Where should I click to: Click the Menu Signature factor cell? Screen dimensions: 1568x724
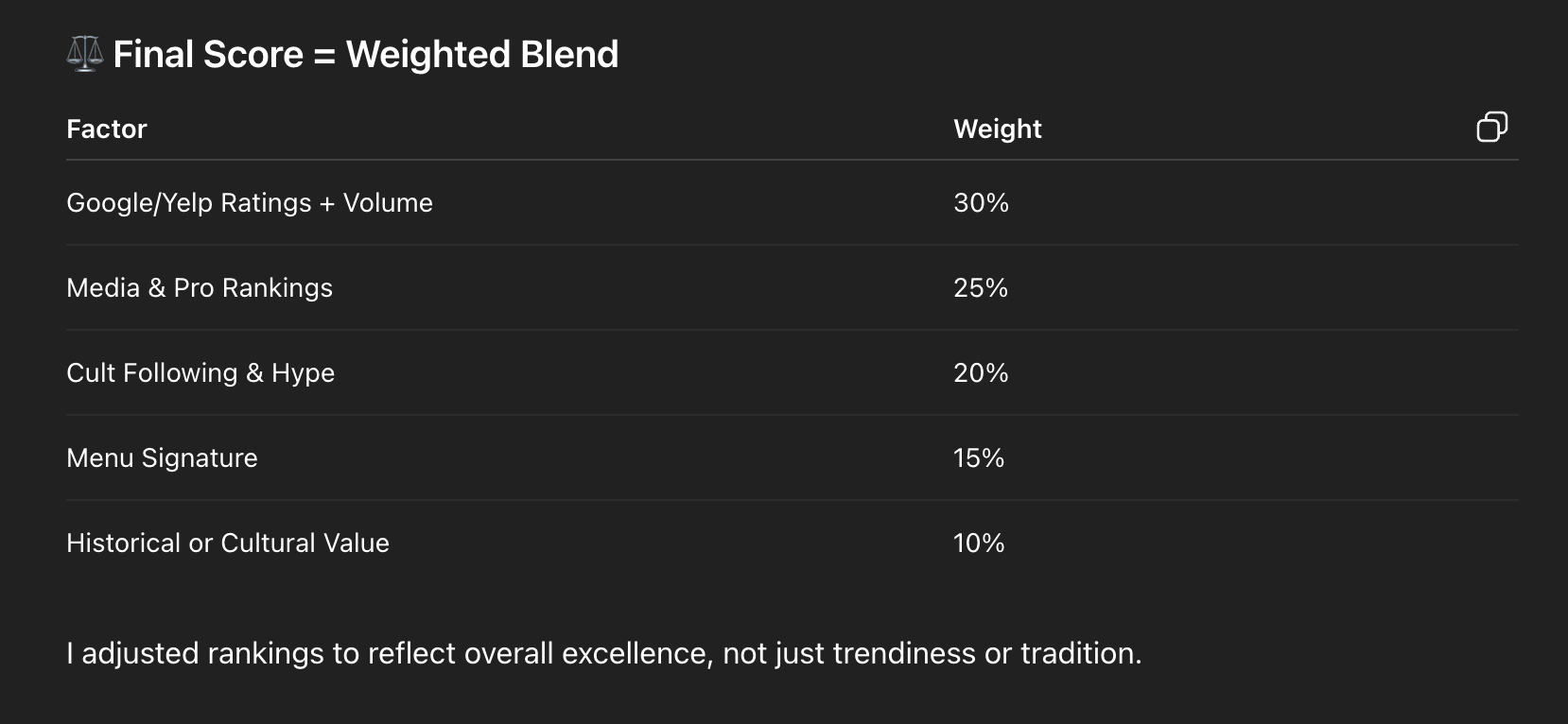tap(162, 458)
